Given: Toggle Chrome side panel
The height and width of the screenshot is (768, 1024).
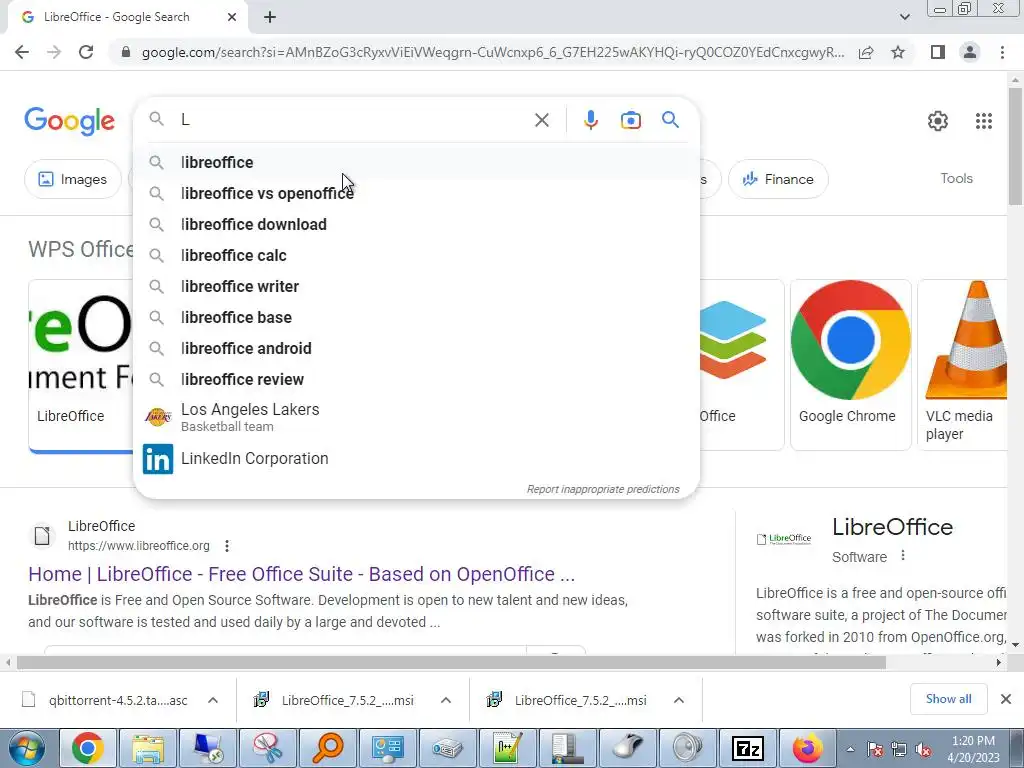Looking at the screenshot, I should tap(938, 52).
